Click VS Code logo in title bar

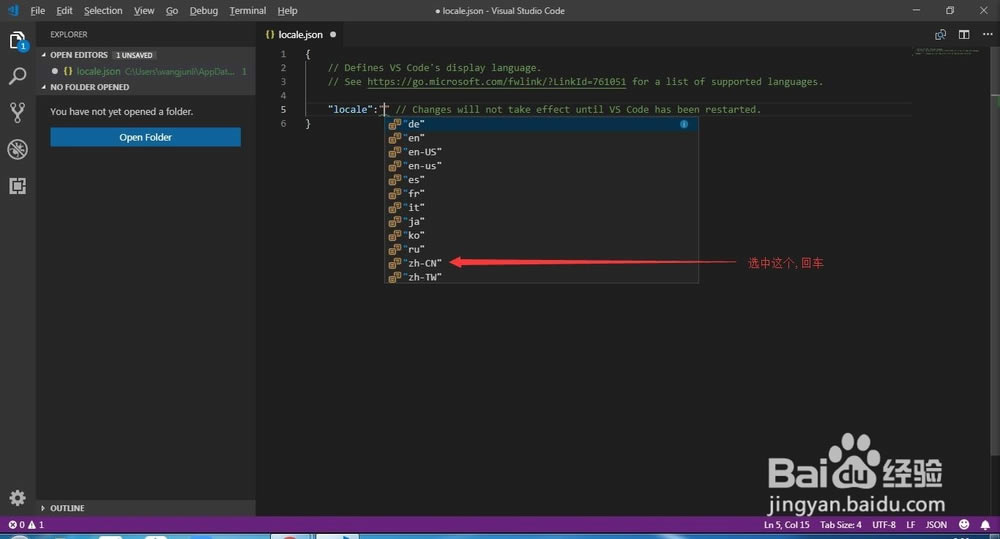pyautogui.click(x=13, y=10)
